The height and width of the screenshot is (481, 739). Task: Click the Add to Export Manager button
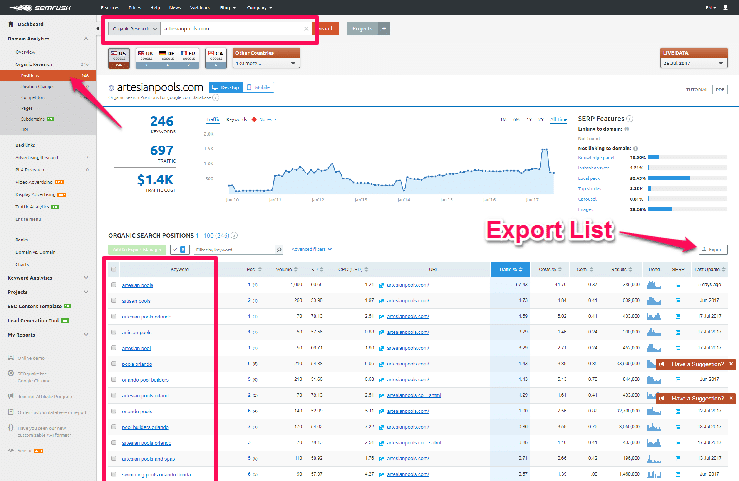(x=137, y=249)
